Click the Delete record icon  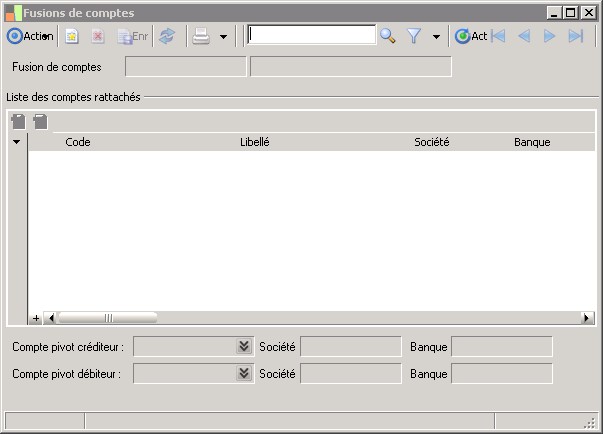[x=98, y=37]
